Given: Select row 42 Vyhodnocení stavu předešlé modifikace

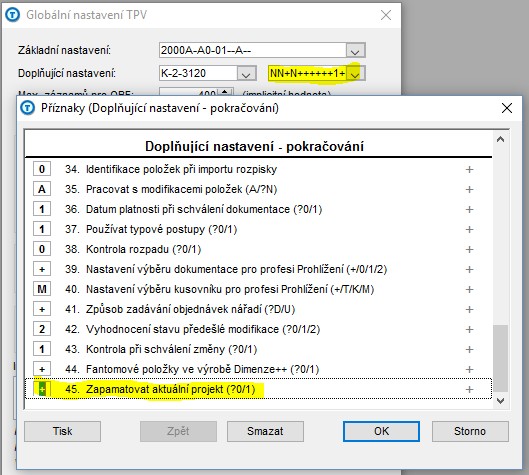Looking at the screenshot, I should pyautogui.click(x=258, y=329).
